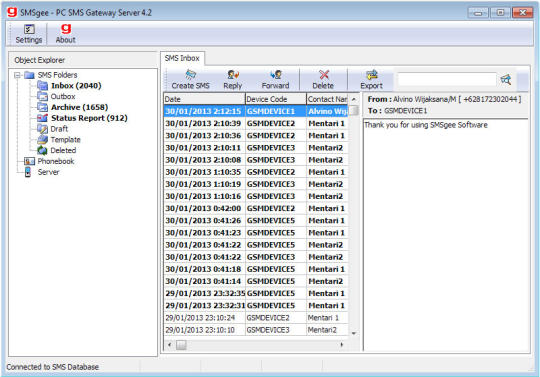Select message dated 30/01/2013 1:10:19
This screenshot has height=377, width=540.
(x=256, y=184)
